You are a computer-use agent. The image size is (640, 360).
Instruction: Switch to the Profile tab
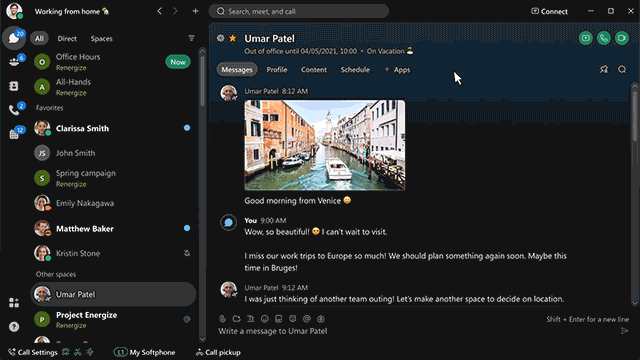277,70
